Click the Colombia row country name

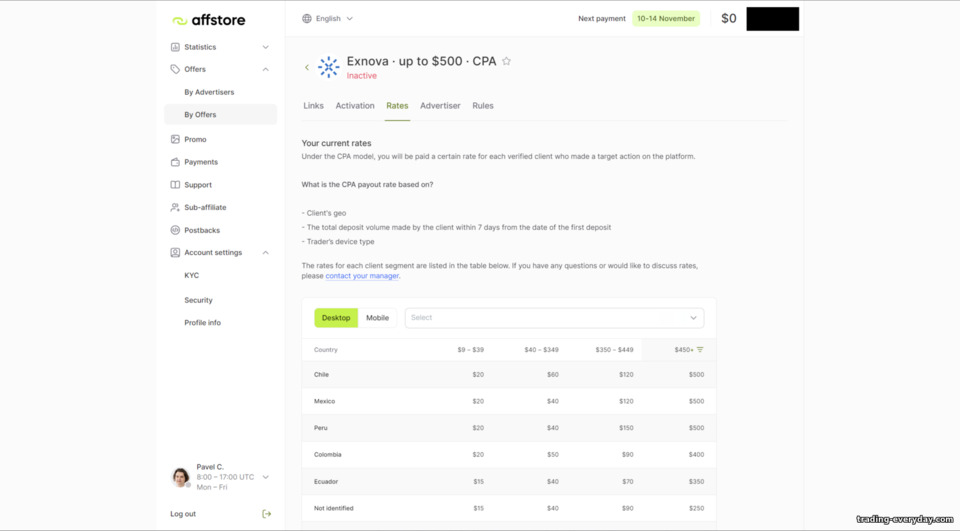coord(328,455)
